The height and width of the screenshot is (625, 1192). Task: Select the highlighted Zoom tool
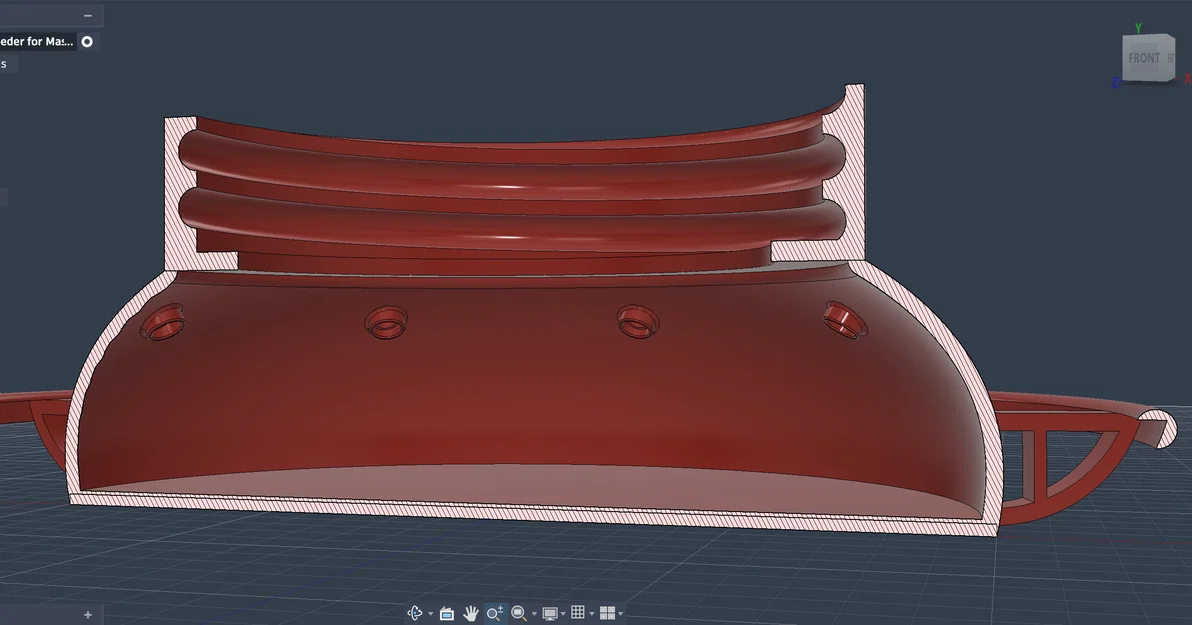tap(495, 613)
